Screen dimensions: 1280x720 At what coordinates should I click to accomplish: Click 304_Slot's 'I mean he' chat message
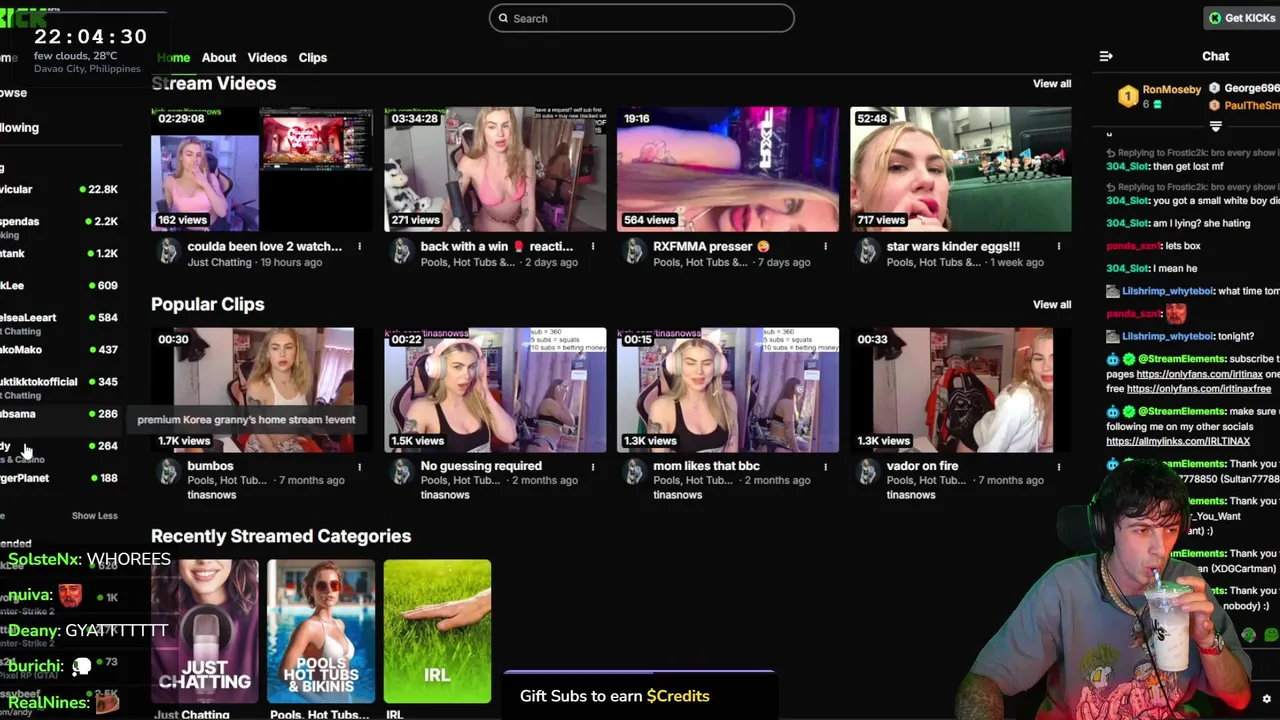[1151, 269]
